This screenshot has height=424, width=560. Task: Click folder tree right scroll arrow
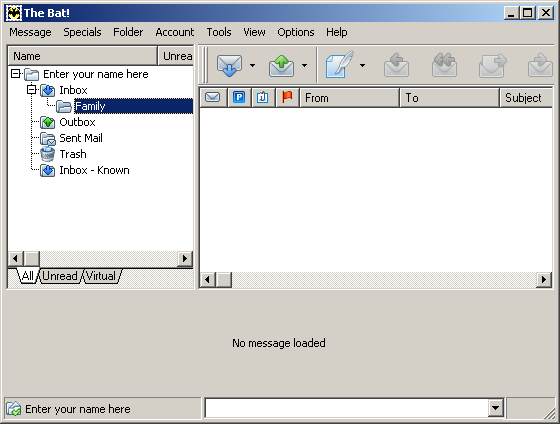185,258
